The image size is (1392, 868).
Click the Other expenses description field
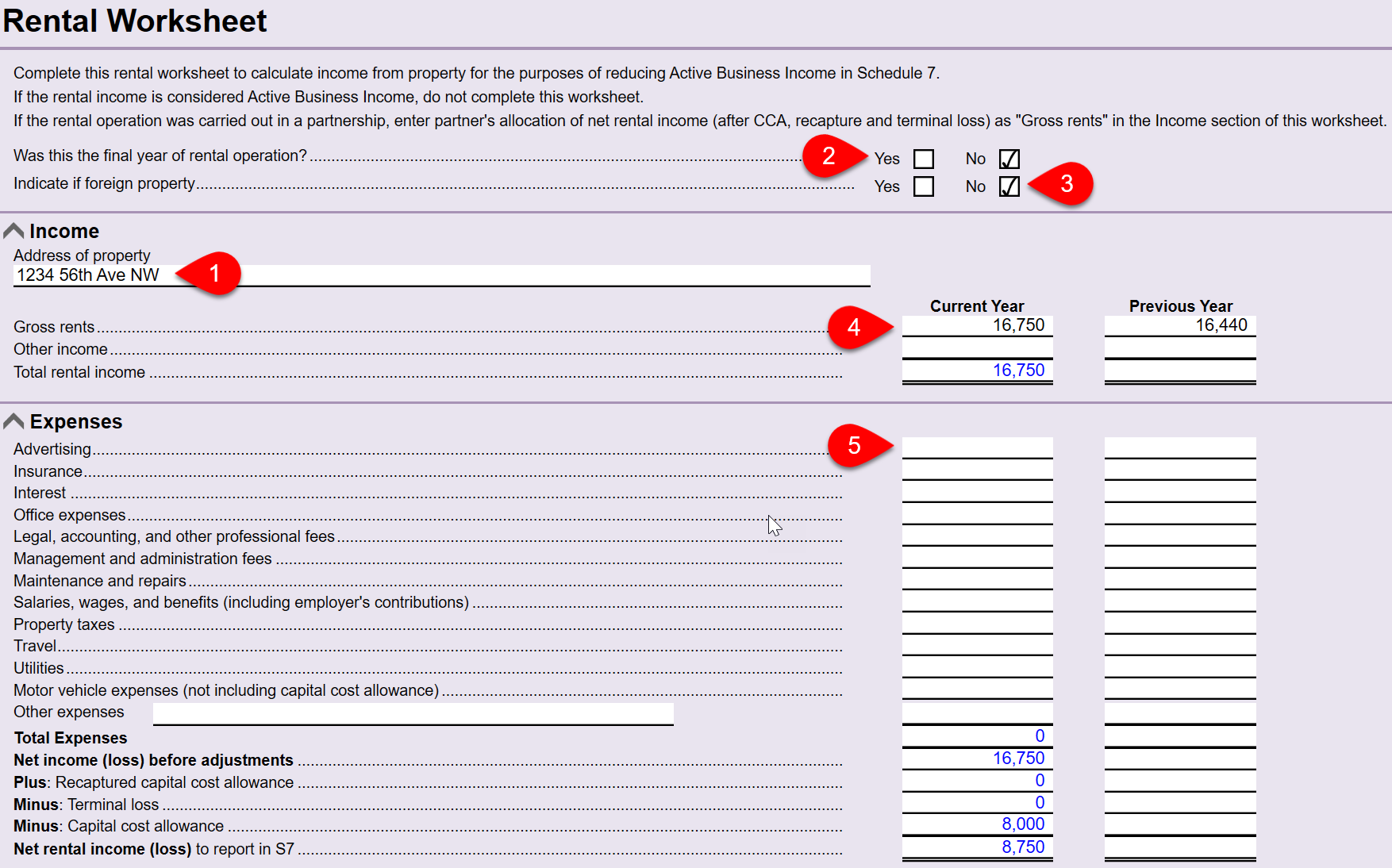click(413, 713)
